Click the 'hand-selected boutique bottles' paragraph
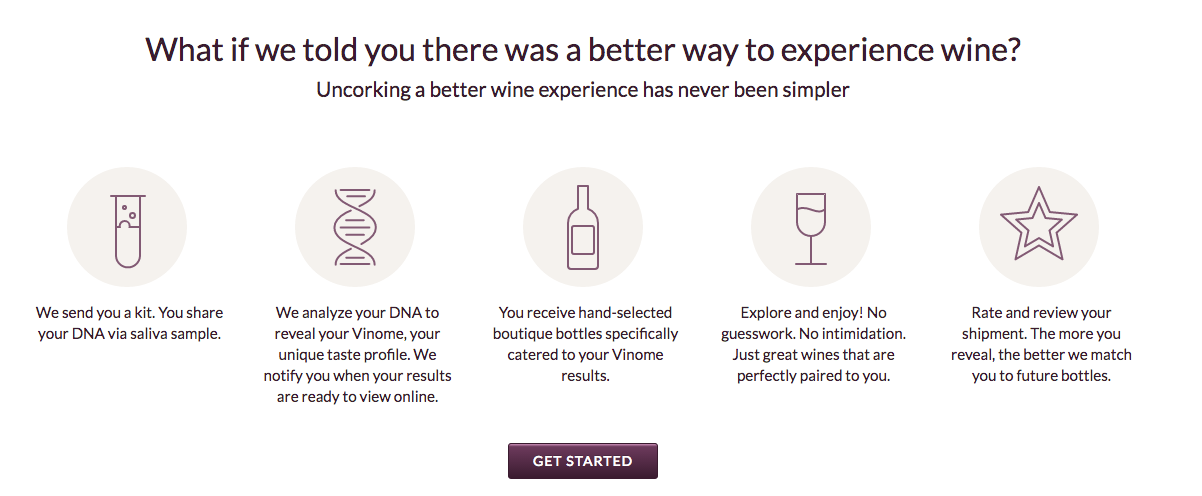 586,344
